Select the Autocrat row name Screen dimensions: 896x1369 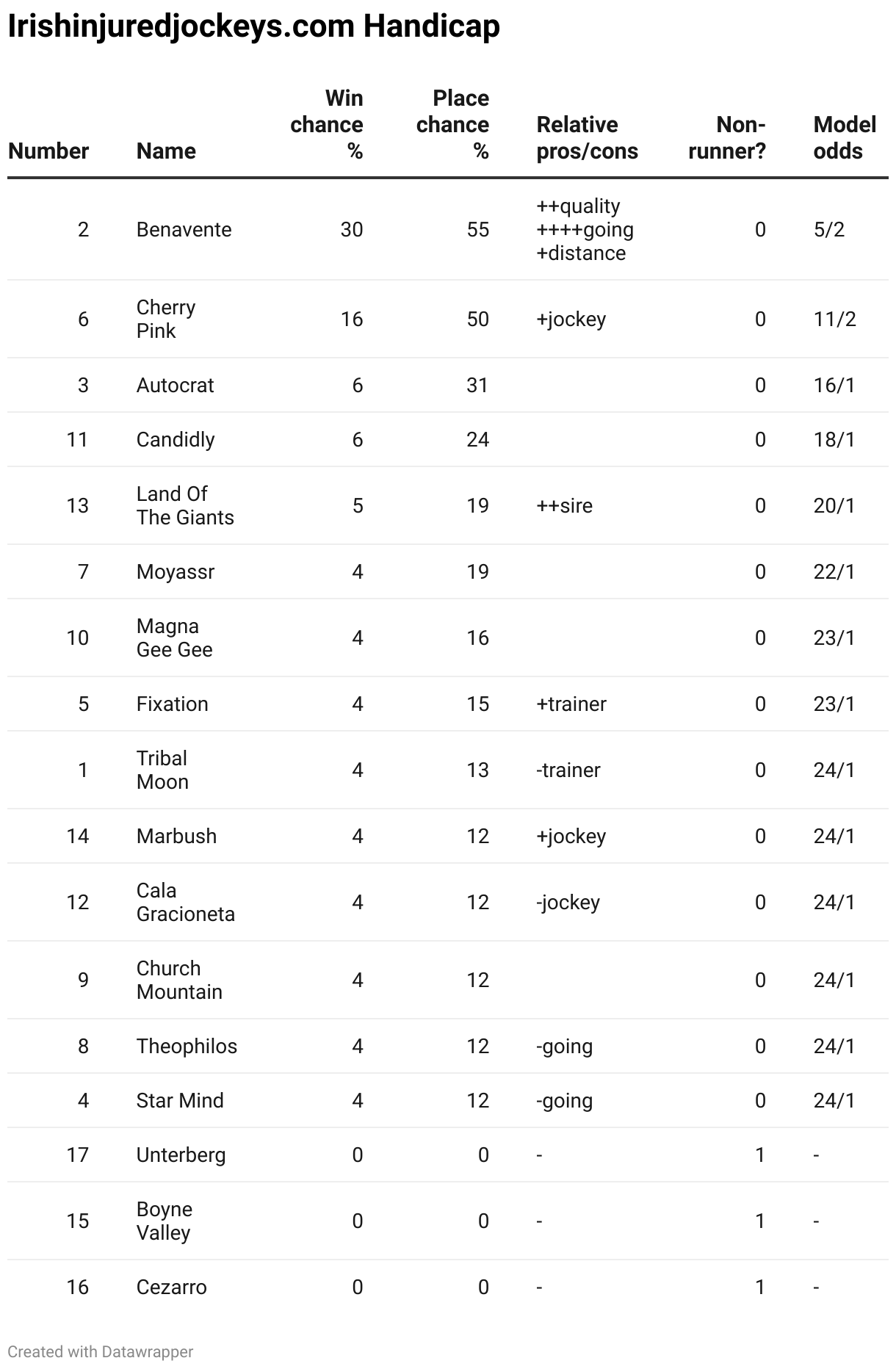coord(176,385)
